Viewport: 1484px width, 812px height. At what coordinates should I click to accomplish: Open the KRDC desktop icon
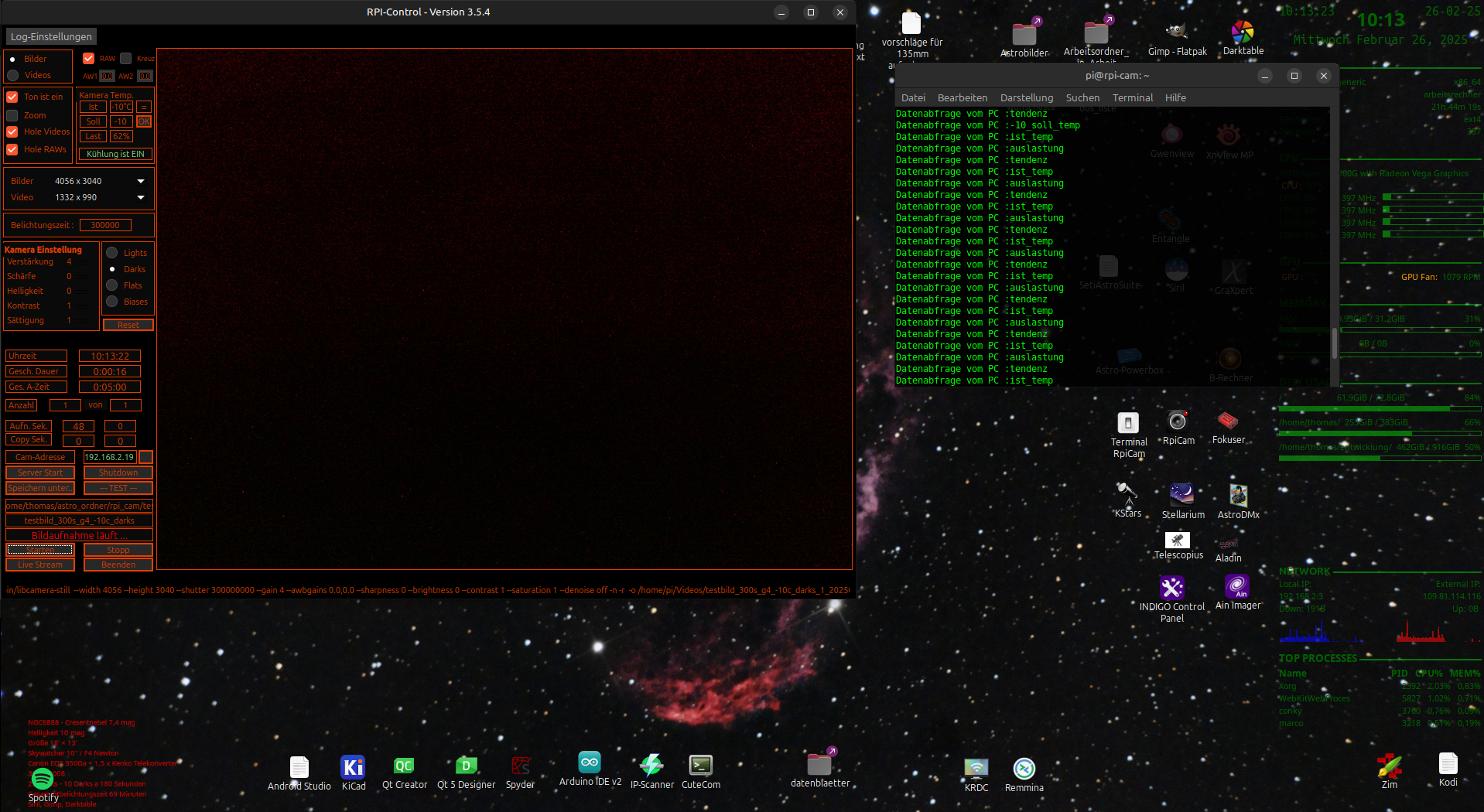(x=976, y=775)
